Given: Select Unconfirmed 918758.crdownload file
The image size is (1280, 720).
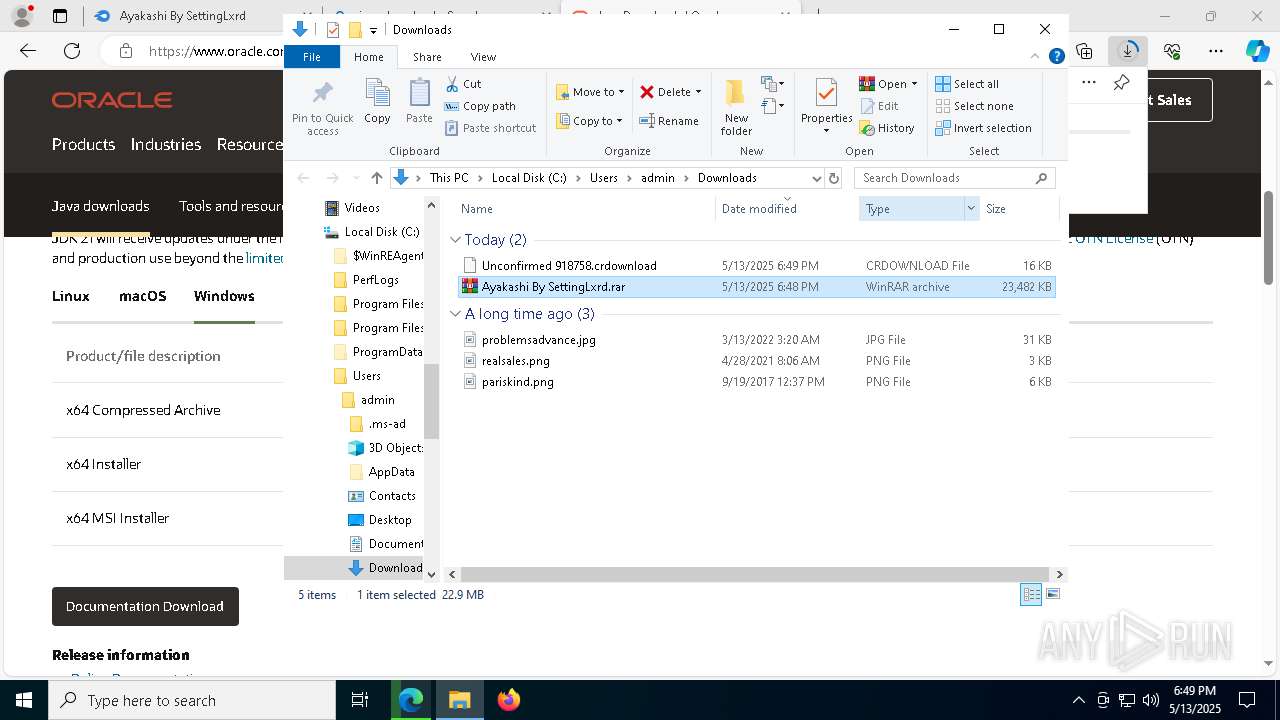Looking at the screenshot, I should click(755, 266).
